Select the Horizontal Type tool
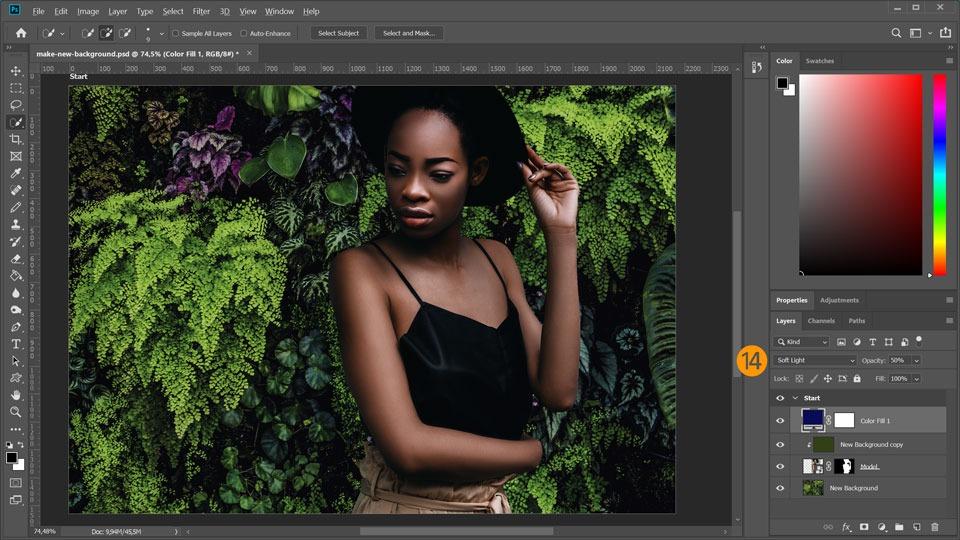Screen dimensions: 960x540 click(x=16, y=343)
